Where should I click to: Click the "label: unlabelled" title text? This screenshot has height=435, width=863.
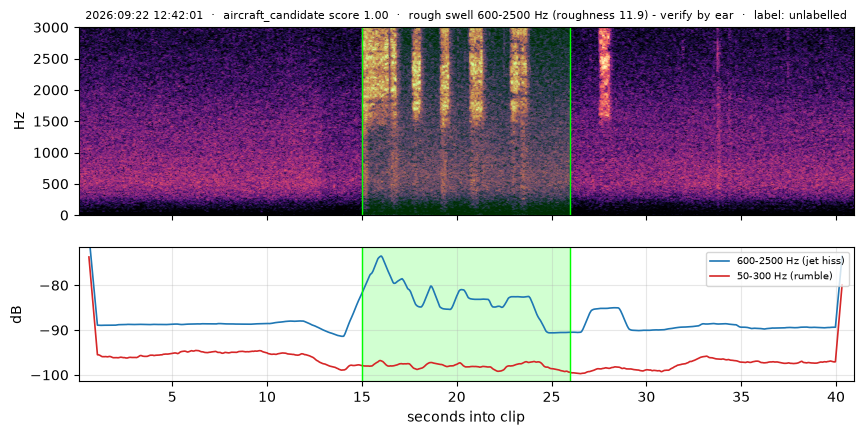[800, 15]
